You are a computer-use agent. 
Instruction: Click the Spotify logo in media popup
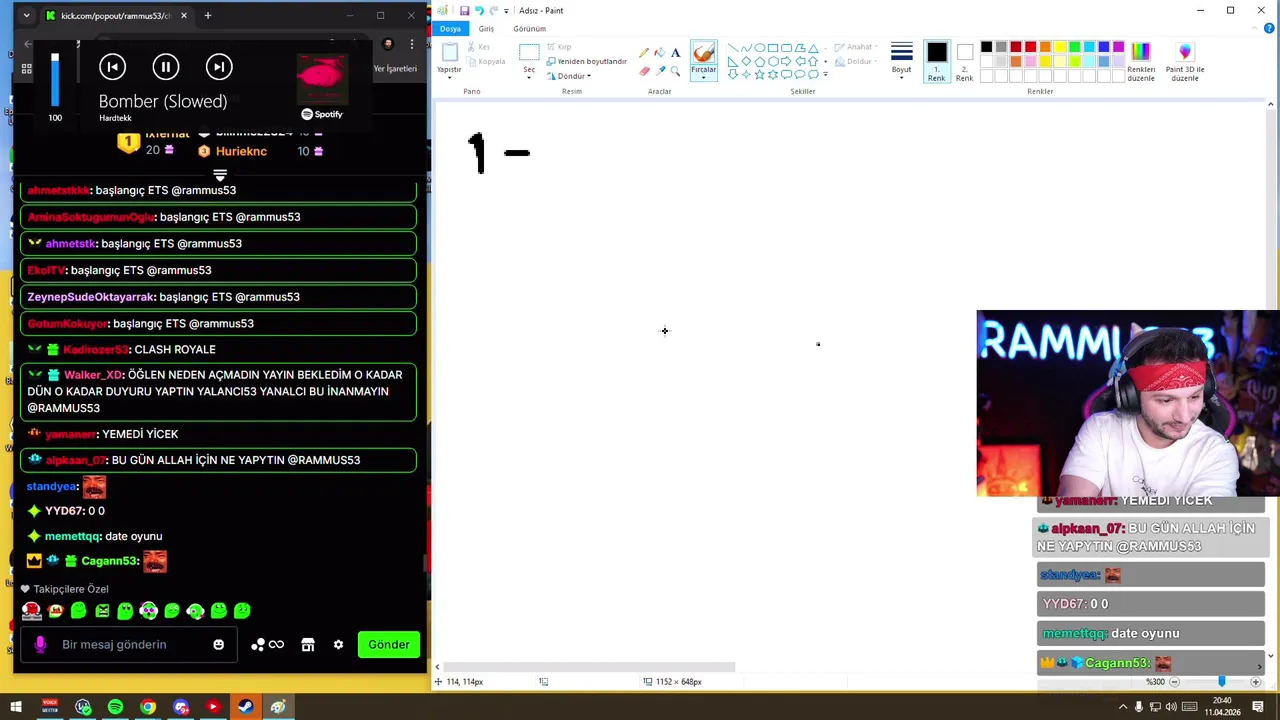point(322,114)
